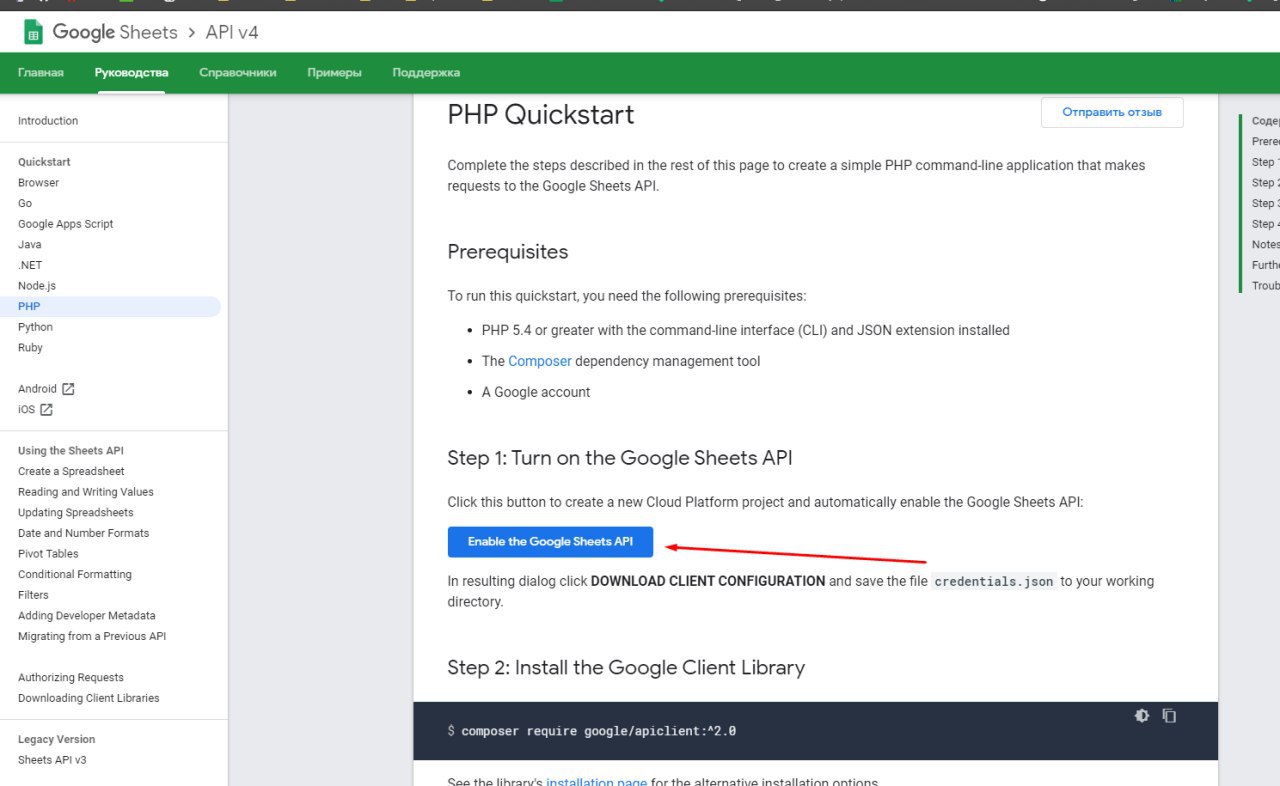
Task: Open Node.js quickstart in sidebar
Action: pos(37,286)
